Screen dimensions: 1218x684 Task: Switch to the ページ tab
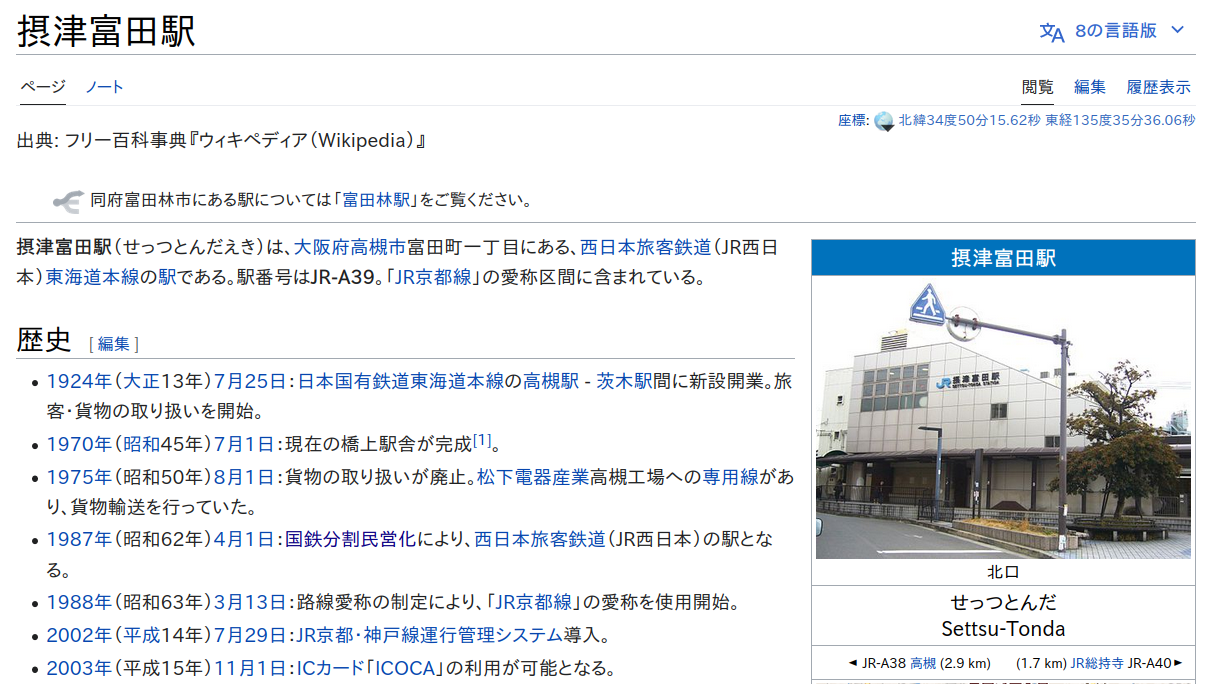pyautogui.click(x=43, y=87)
